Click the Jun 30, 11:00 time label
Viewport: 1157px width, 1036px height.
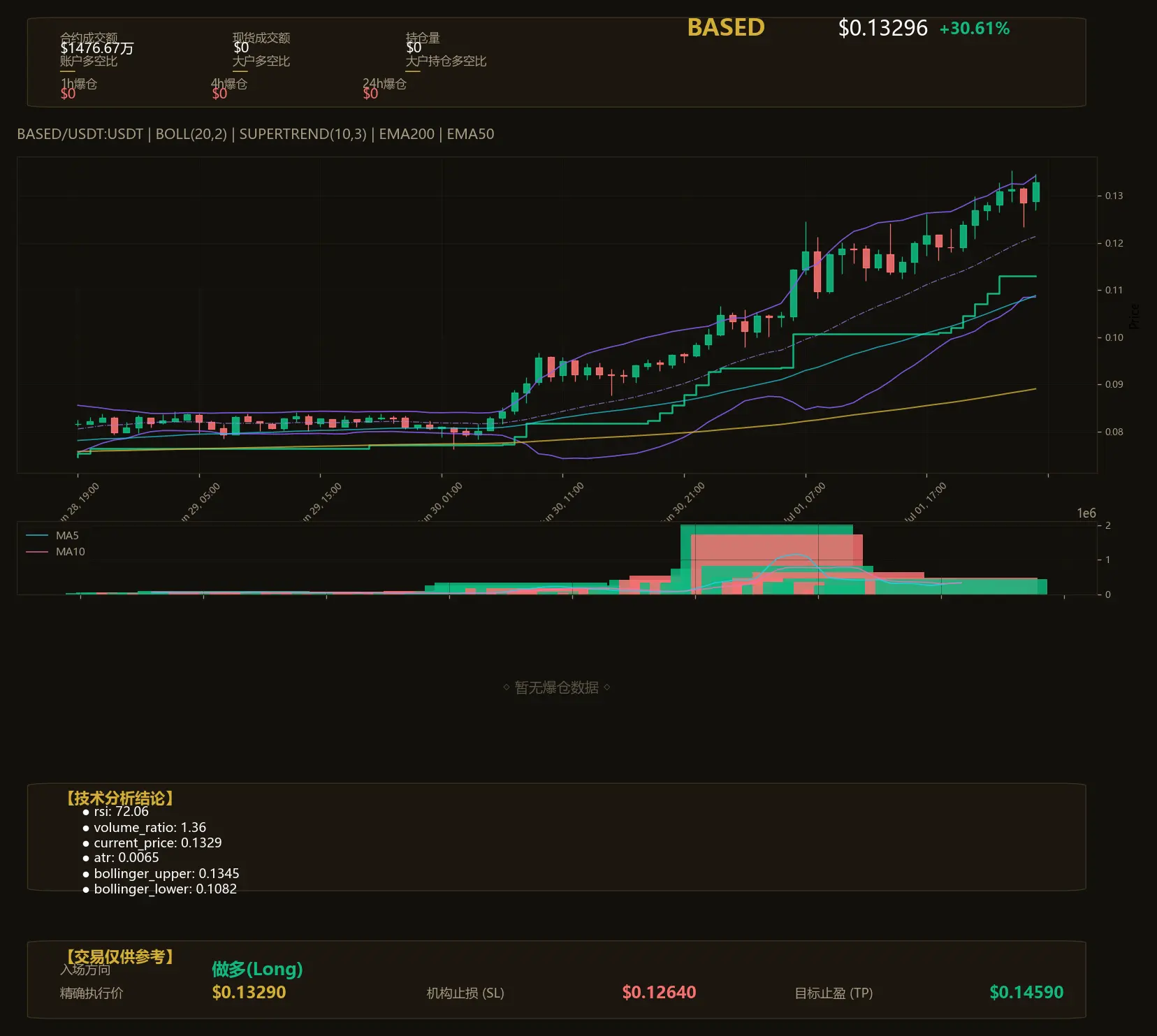(562, 502)
